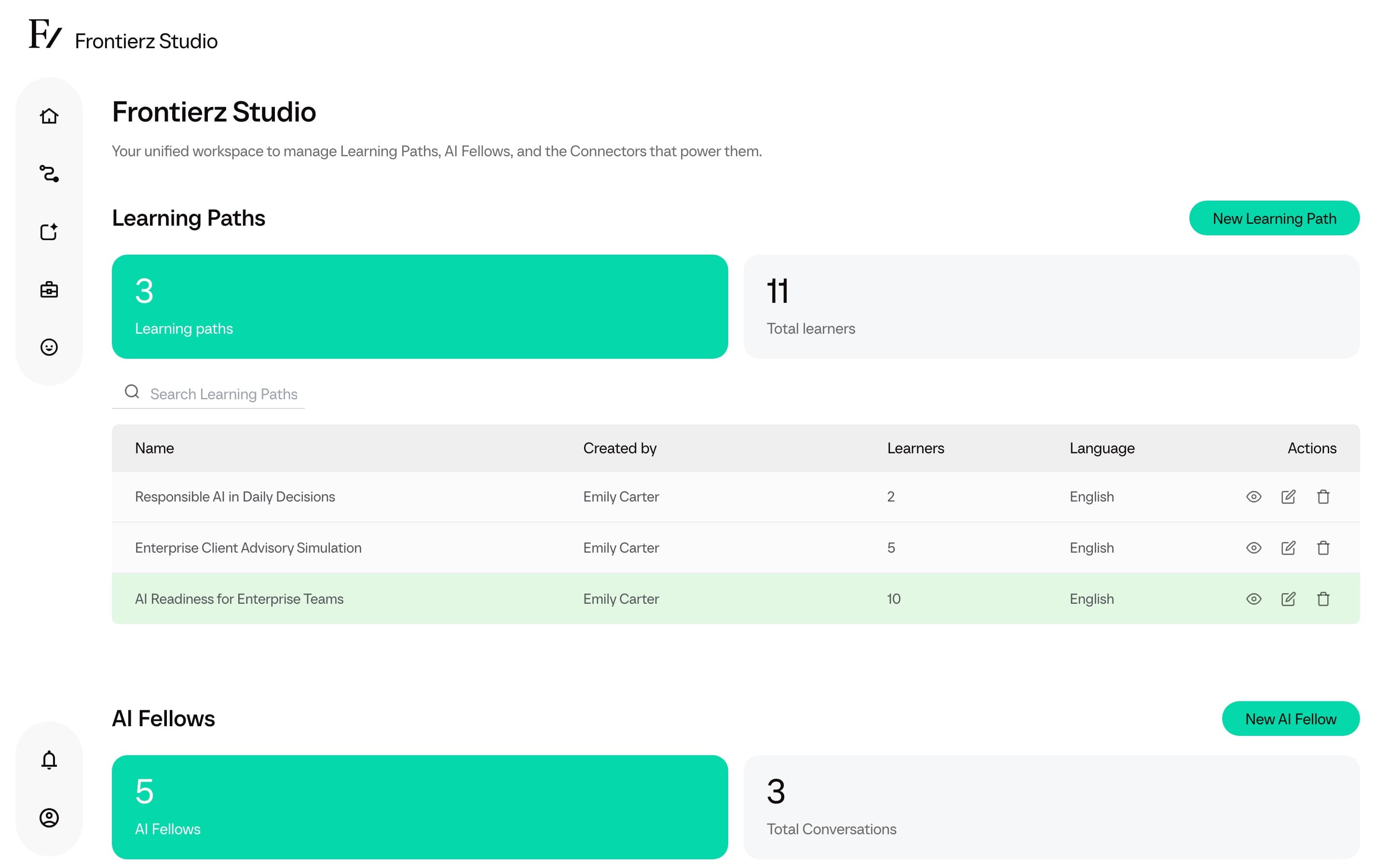Delete Responsible AI in Daily Decisions path
The image size is (1389, 868).
tap(1323, 497)
